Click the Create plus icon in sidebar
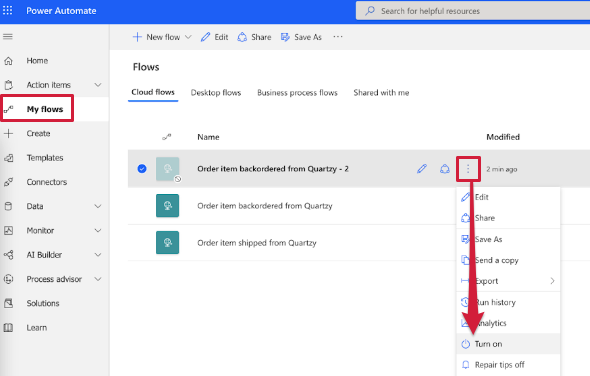Screen dimensions: 590x376 [x=8, y=133]
